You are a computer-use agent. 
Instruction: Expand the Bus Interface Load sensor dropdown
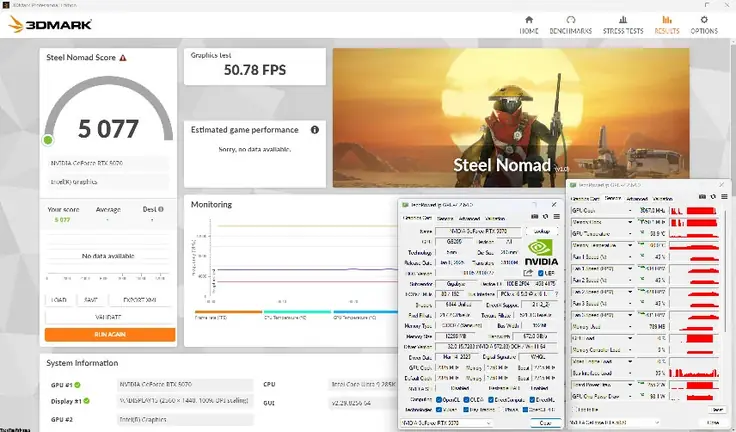tap(630, 373)
